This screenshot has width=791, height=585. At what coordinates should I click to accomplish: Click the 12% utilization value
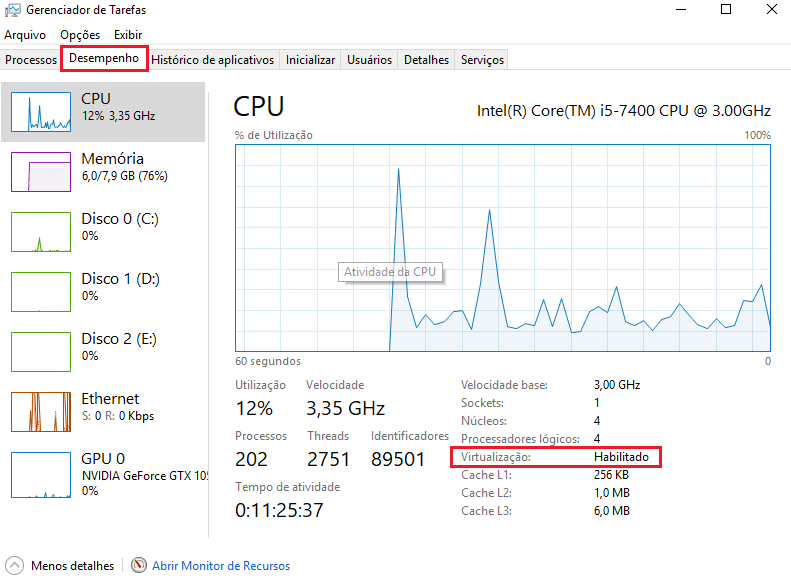click(254, 408)
